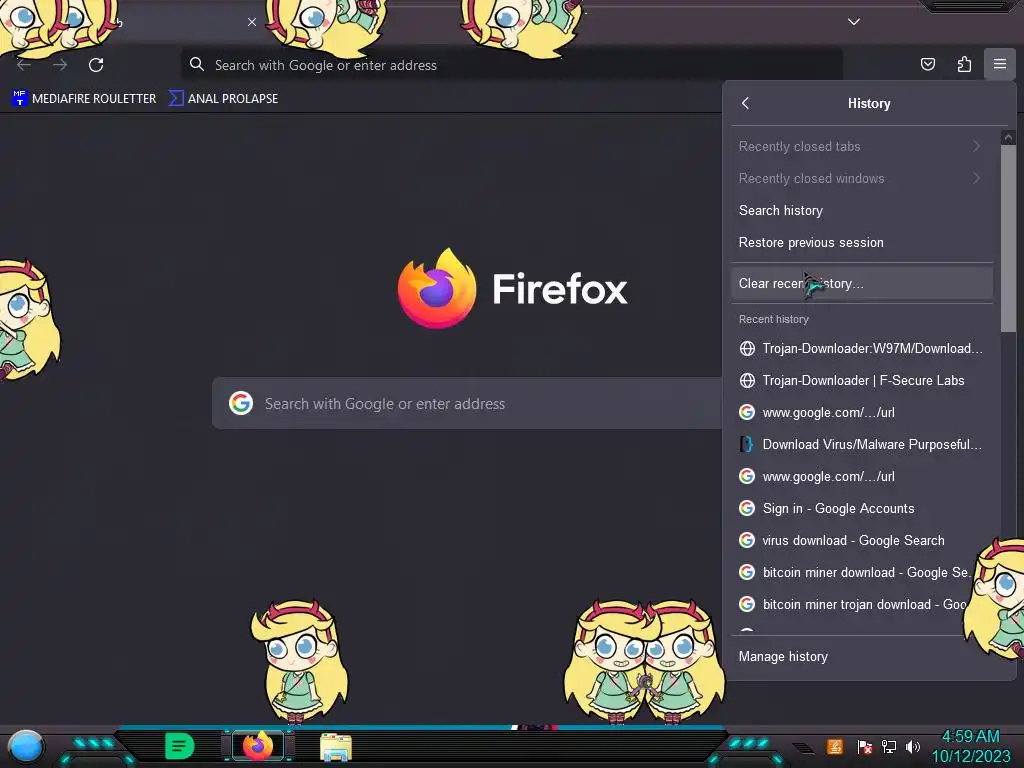This screenshot has height=768, width=1024.
Task: Go back from the History panel
Action: click(x=745, y=103)
